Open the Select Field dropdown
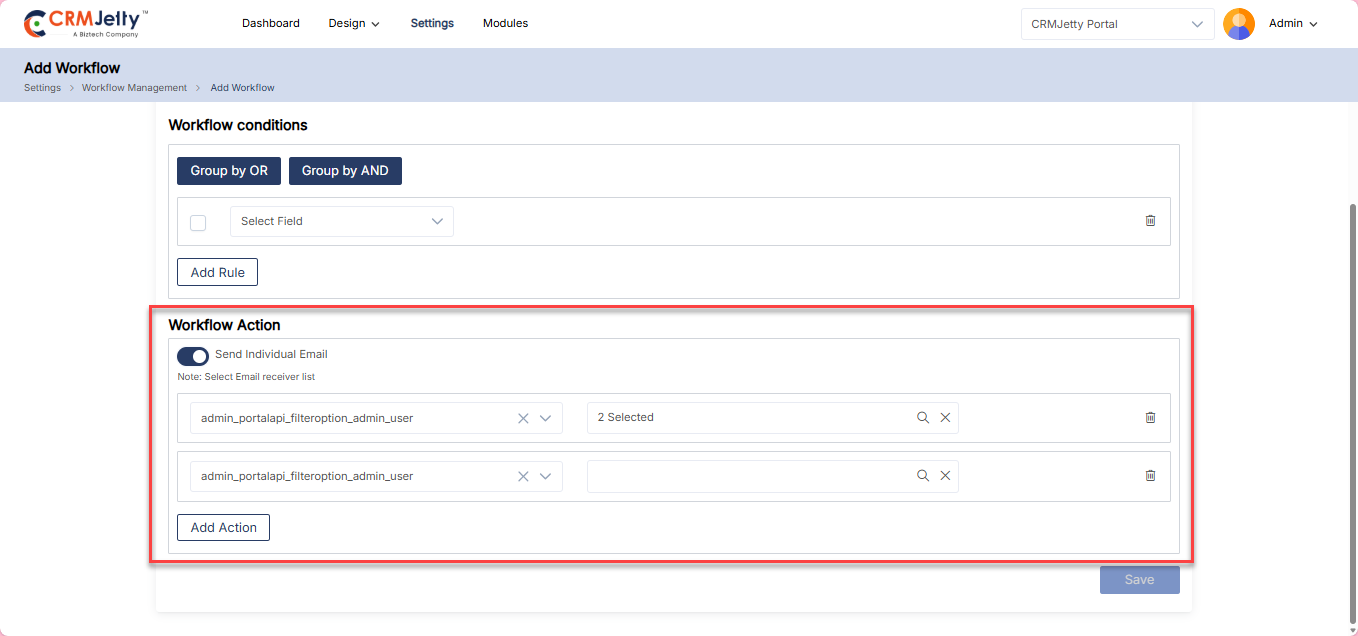 (341, 222)
